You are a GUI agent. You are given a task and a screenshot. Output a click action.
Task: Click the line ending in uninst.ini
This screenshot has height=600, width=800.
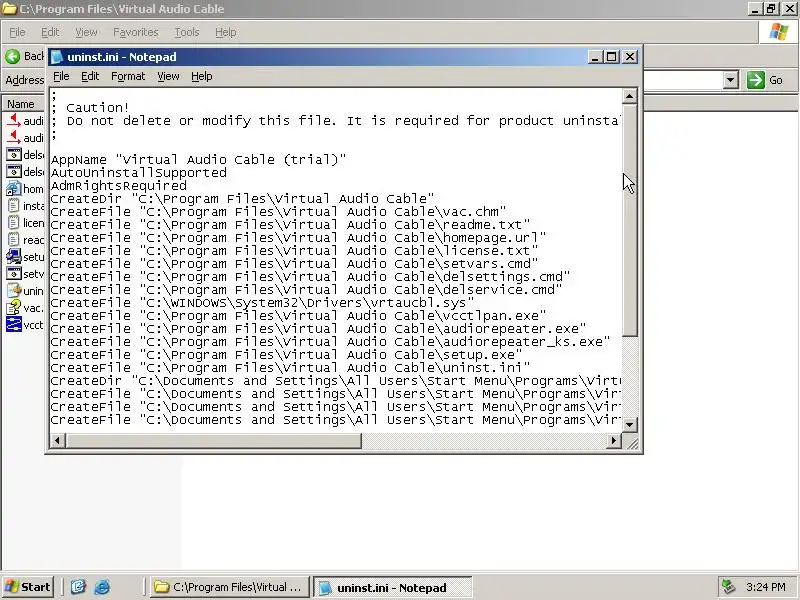(x=290, y=368)
